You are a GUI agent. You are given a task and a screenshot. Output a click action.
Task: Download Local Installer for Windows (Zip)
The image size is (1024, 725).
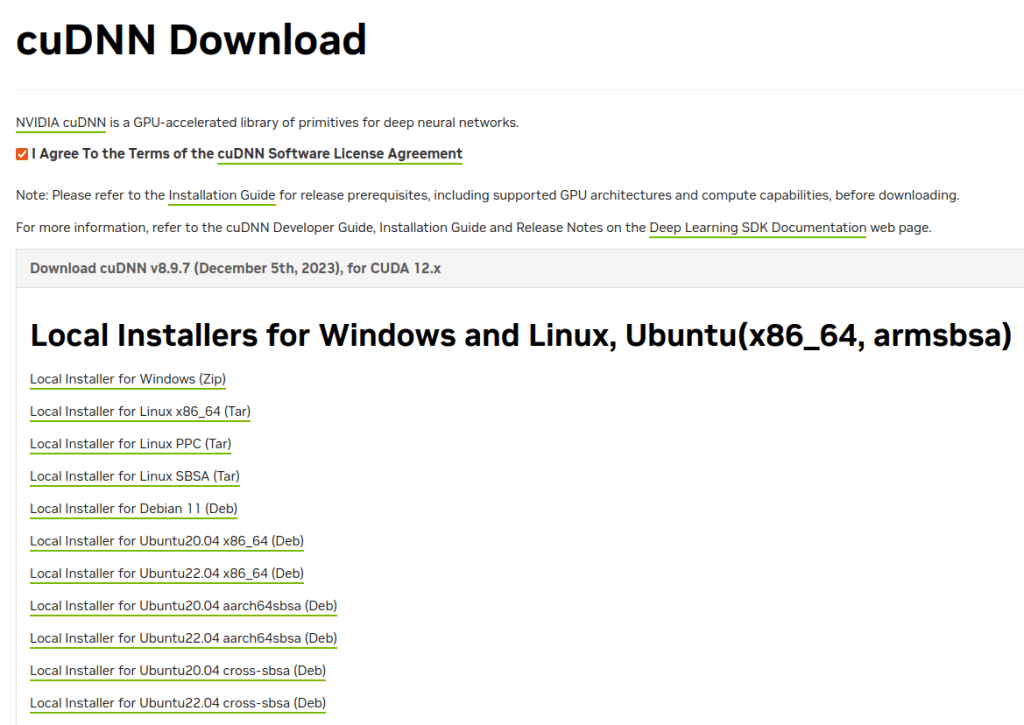[x=128, y=379]
